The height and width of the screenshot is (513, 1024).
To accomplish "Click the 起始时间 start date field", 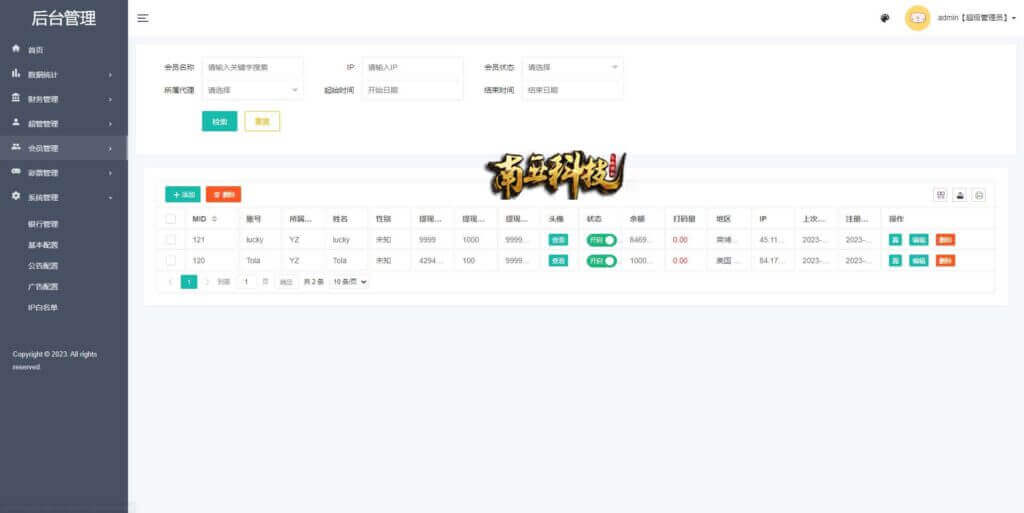I will click(x=413, y=90).
